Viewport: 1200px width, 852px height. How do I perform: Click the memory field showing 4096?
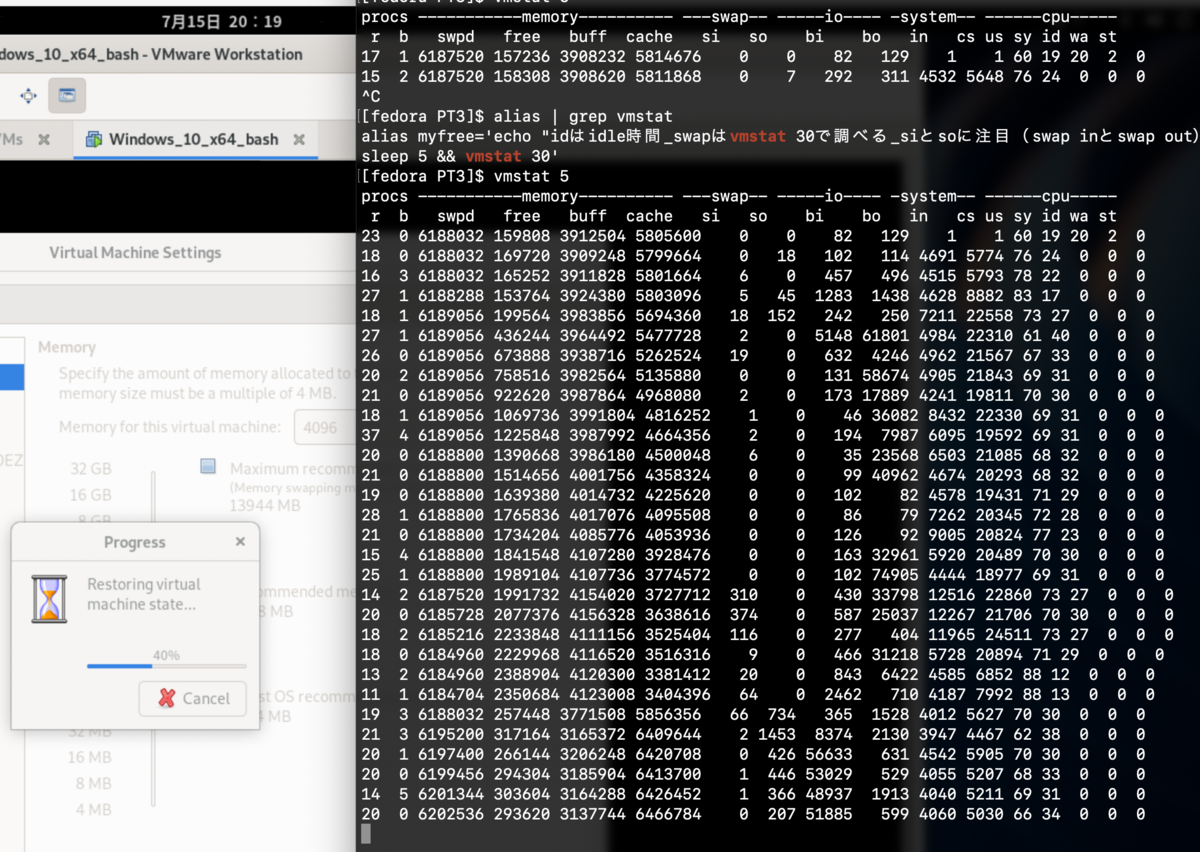[323, 426]
